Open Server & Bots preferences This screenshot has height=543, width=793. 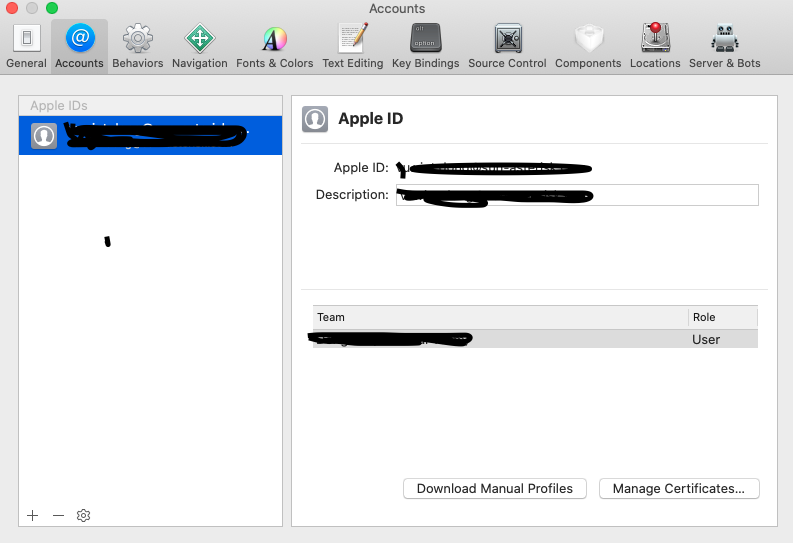pos(725,46)
